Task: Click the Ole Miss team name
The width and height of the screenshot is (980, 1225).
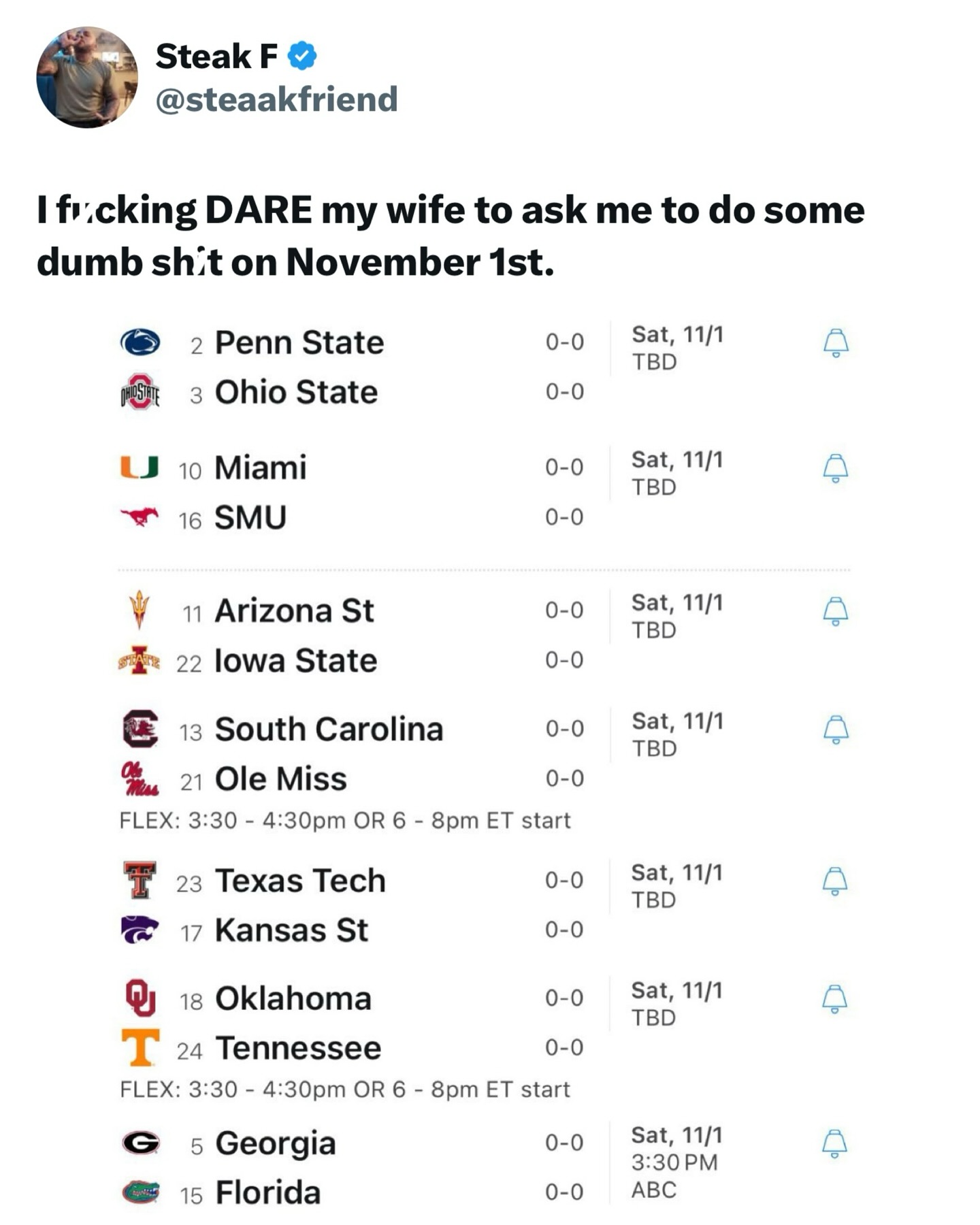Action: coord(280,779)
